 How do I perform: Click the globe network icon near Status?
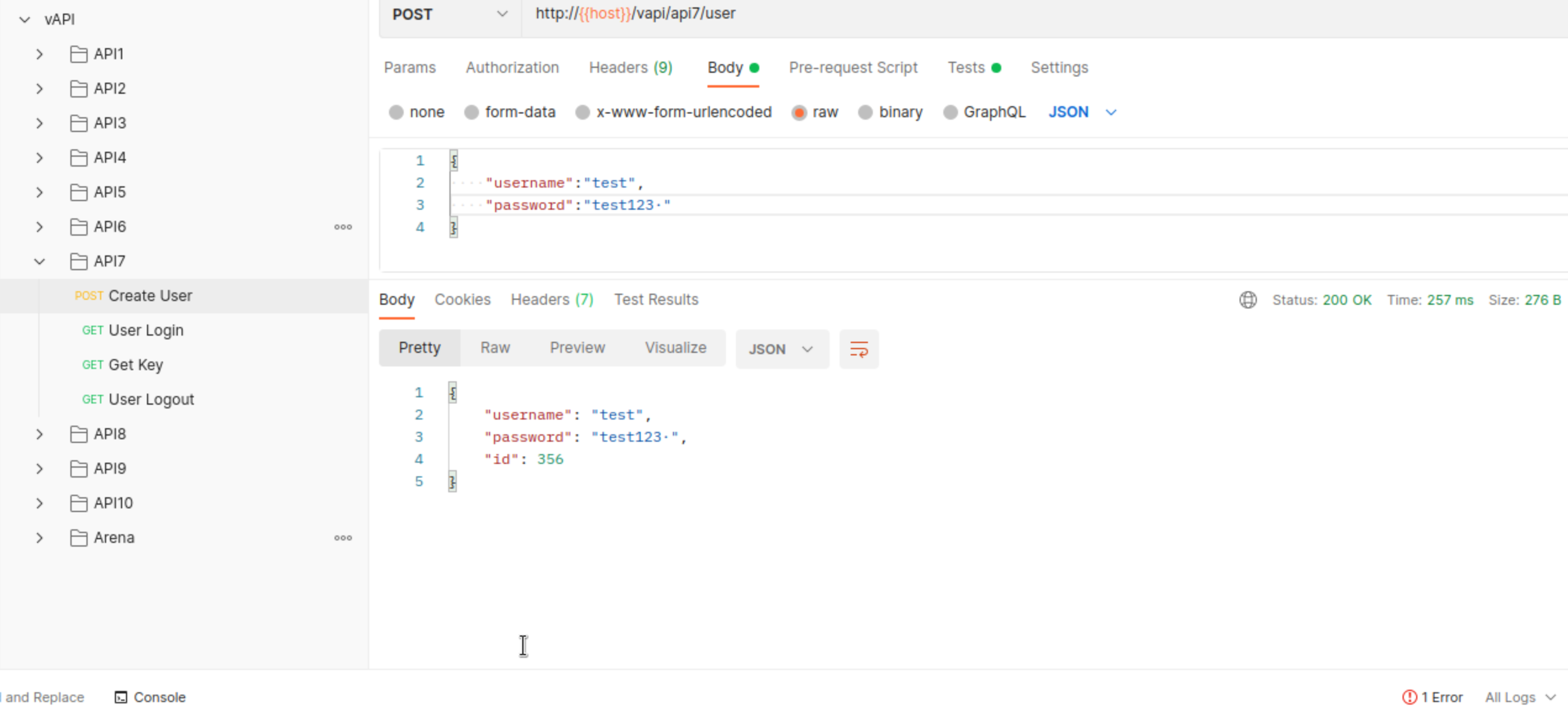(1248, 300)
